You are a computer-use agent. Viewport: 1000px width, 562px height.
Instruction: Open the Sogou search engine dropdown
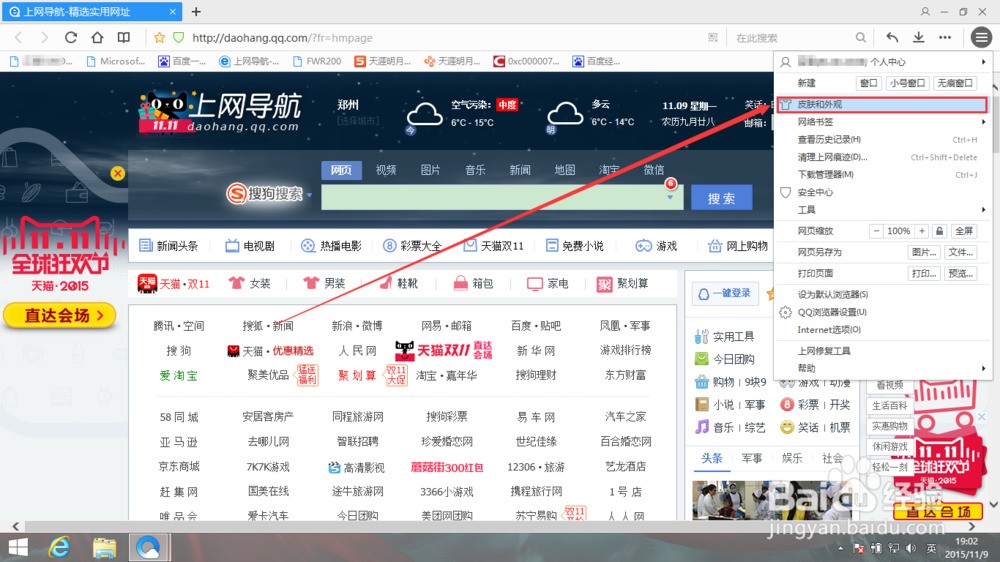coord(309,195)
